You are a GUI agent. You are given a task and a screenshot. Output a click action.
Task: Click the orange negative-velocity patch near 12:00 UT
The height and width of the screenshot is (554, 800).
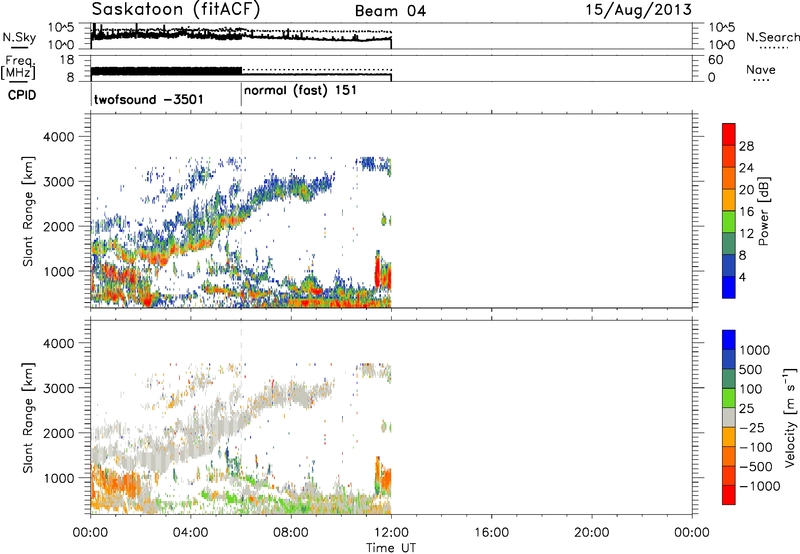[x=385, y=480]
